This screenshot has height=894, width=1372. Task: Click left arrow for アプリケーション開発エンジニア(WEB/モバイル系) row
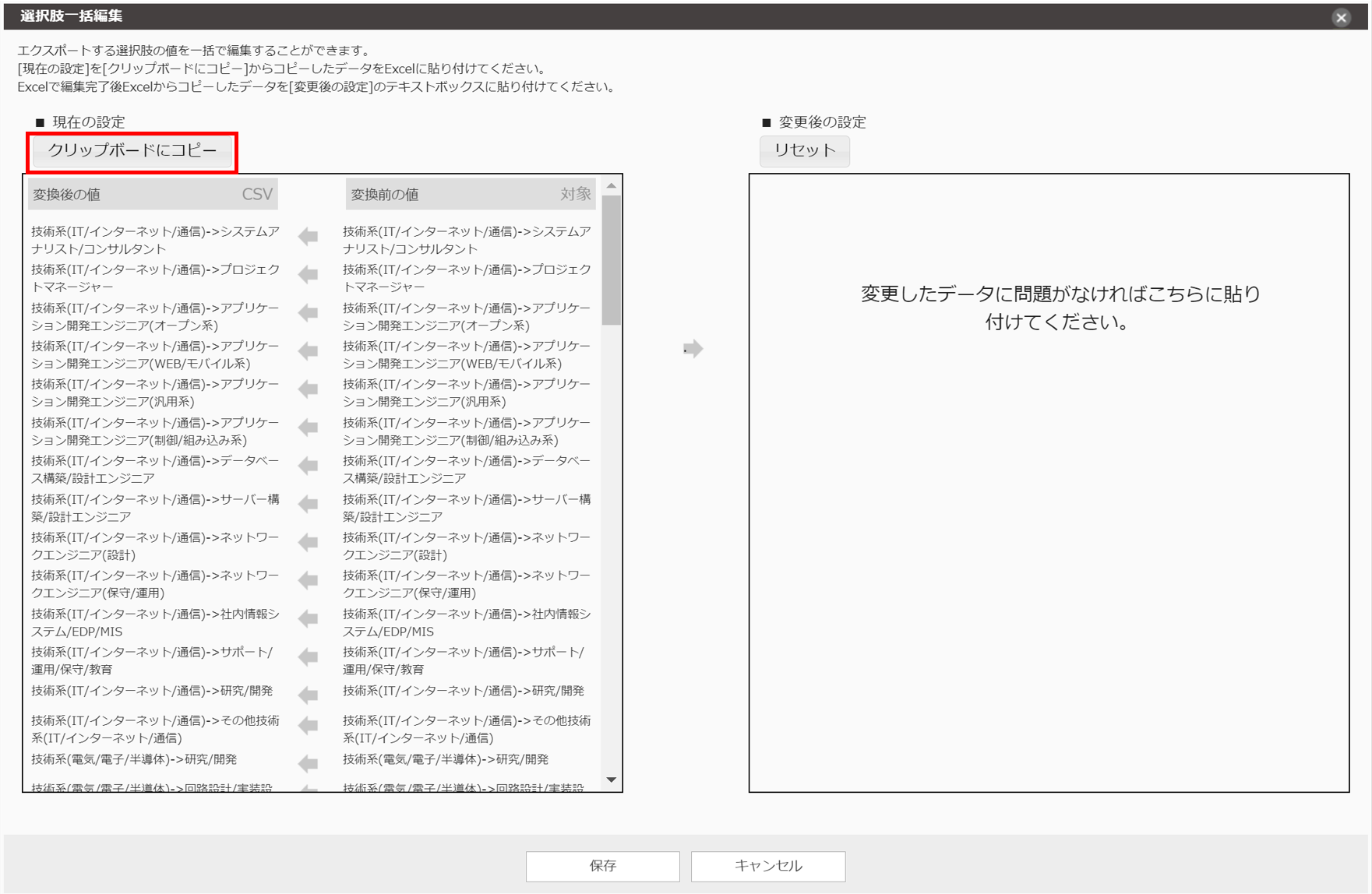[309, 351]
